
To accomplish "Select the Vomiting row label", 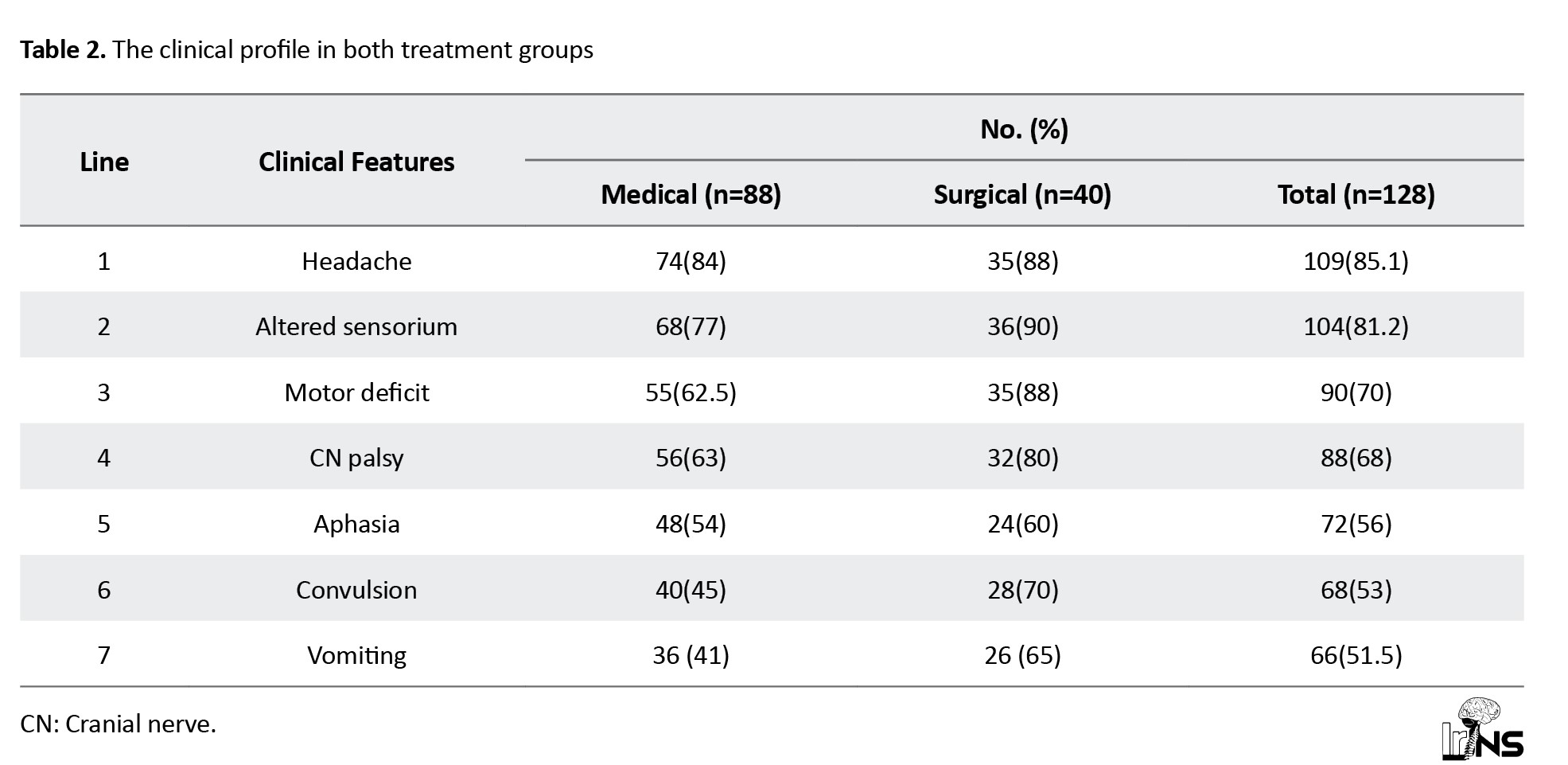I will pyautogui.click(x=356, y=655).
